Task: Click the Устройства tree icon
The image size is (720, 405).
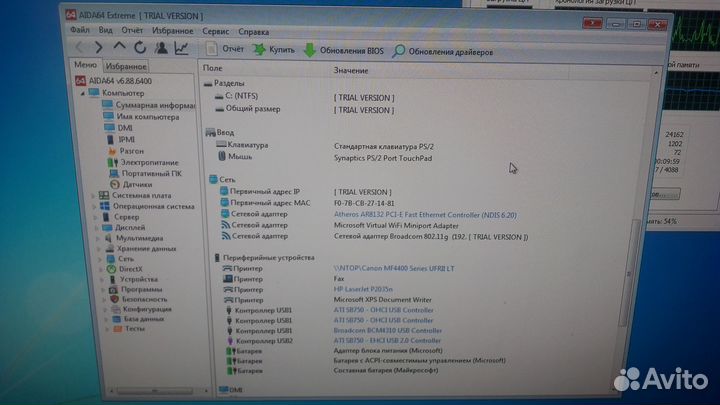Action: (112, 279)
